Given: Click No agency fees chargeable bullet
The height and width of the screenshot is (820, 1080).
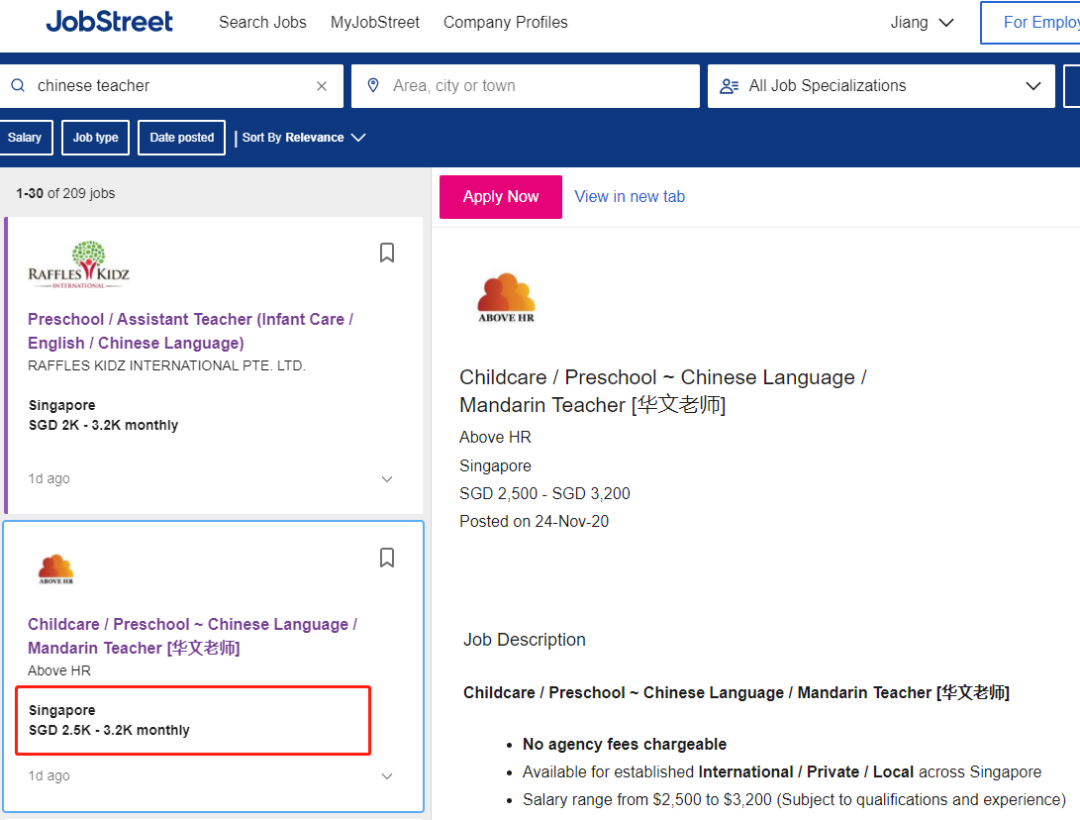Looking at the screenshot, I should click(624, 744).
